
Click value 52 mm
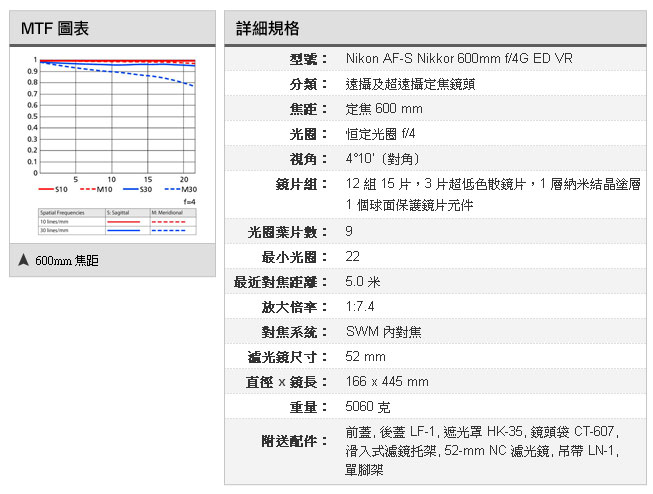point(365,357)
